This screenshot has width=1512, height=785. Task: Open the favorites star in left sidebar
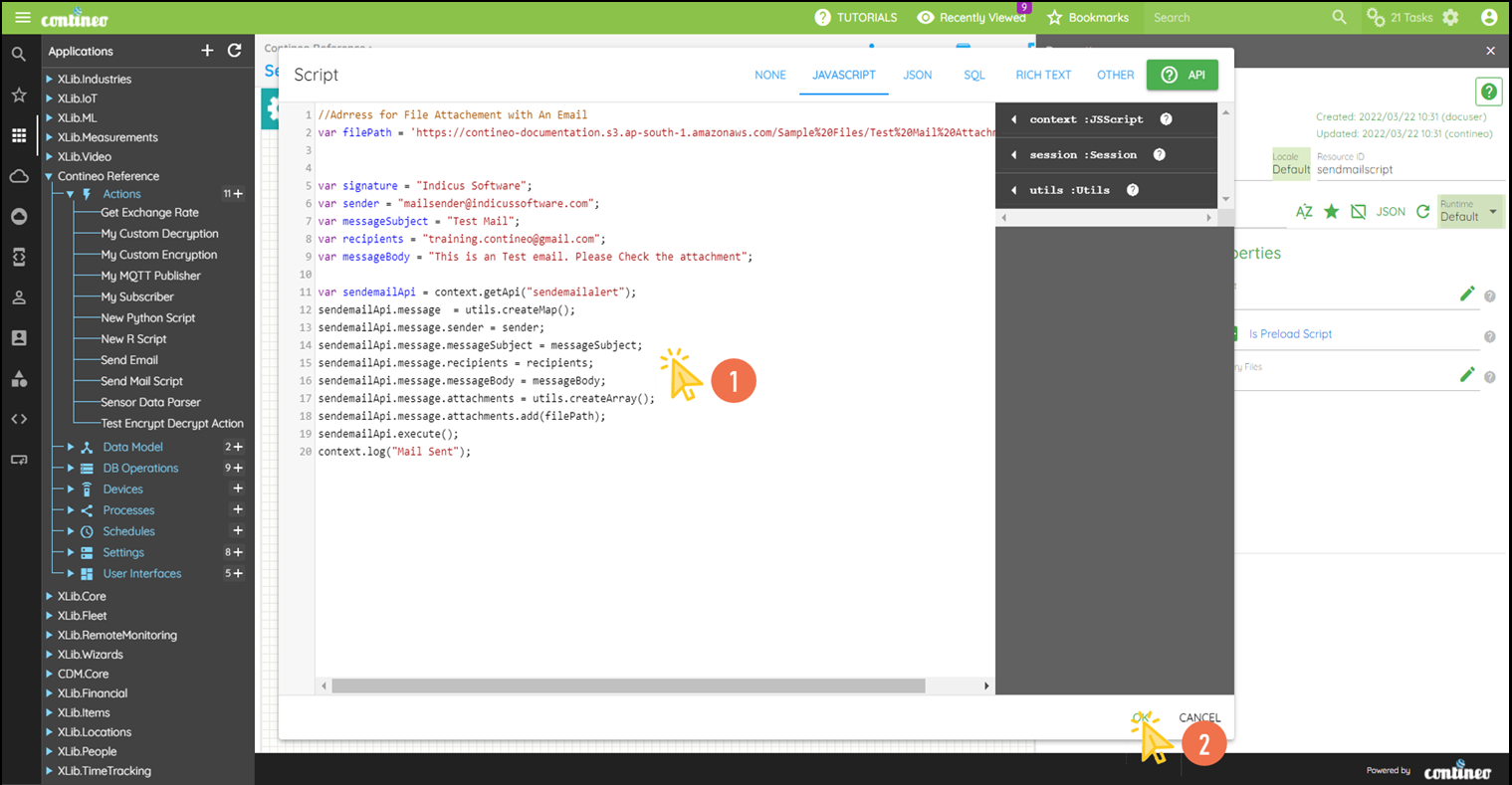[x=19, y=96]
